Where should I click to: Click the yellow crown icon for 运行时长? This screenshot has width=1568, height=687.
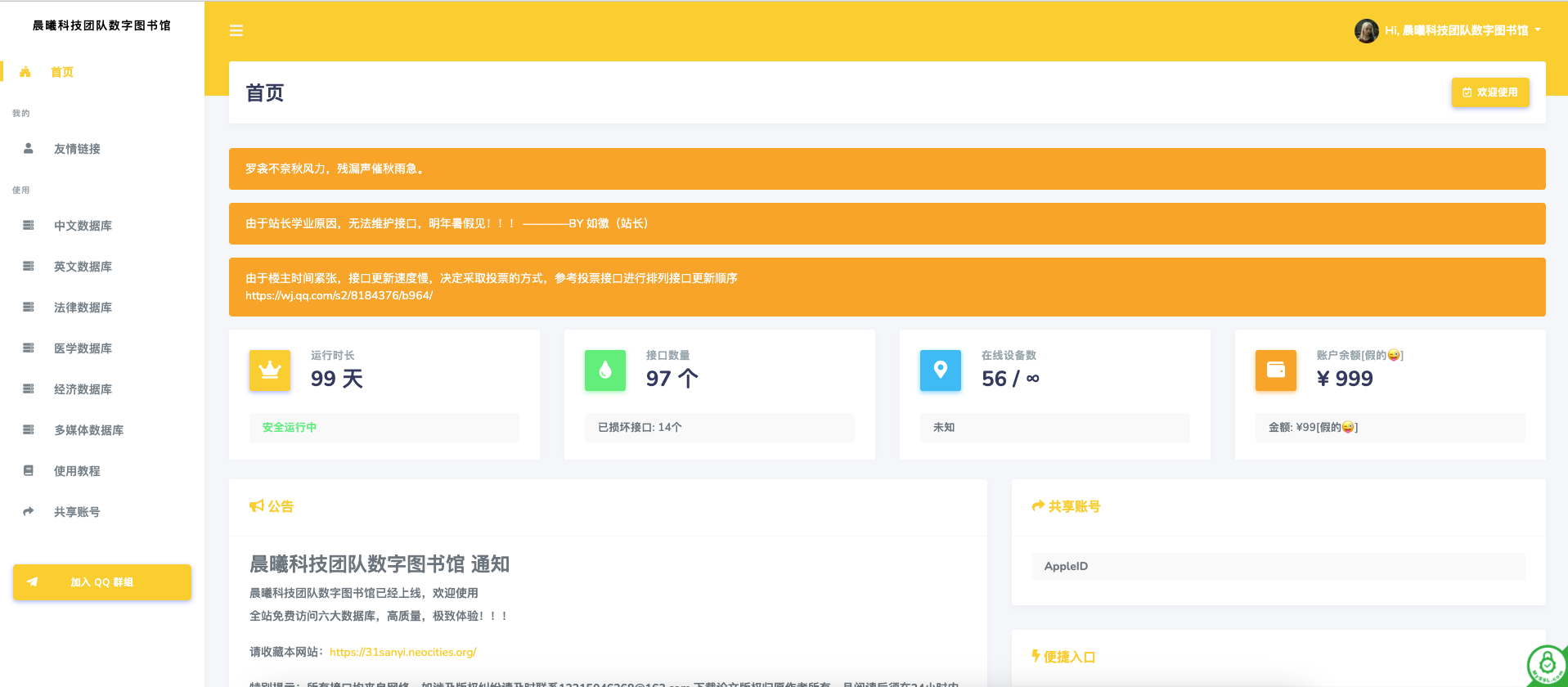(270, 370)
